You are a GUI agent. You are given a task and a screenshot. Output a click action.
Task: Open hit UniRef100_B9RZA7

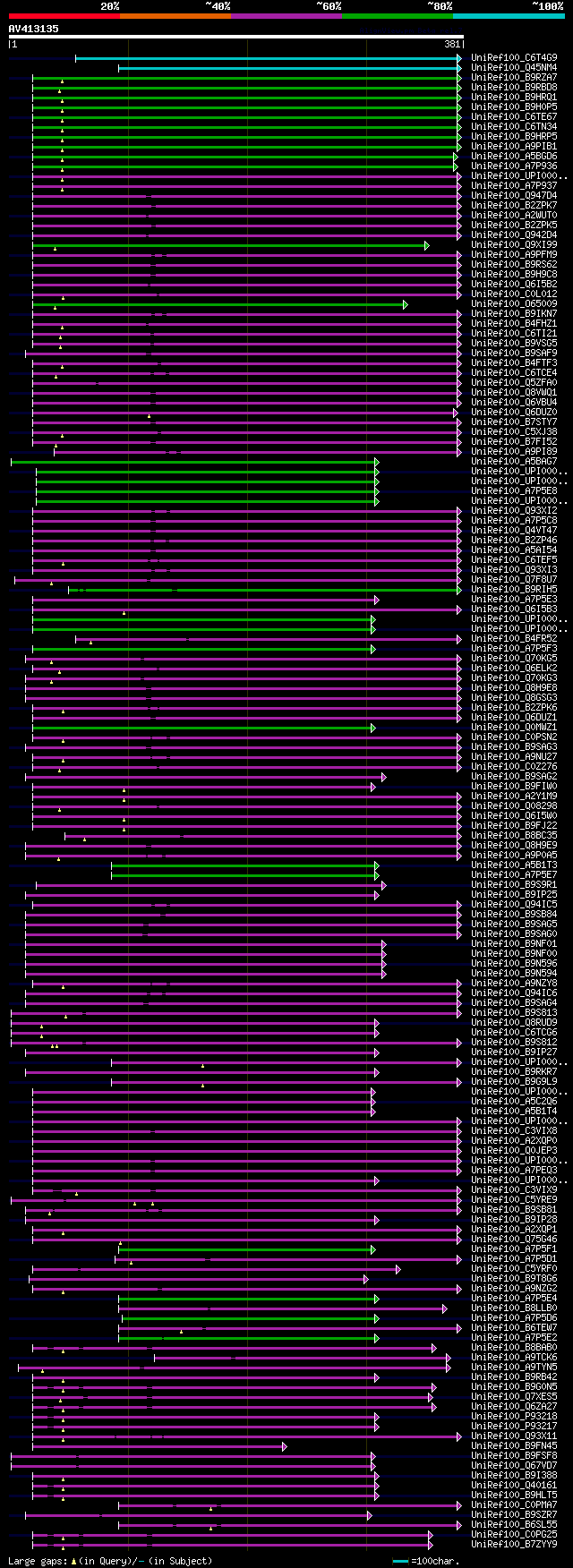[x=514, y=77]
